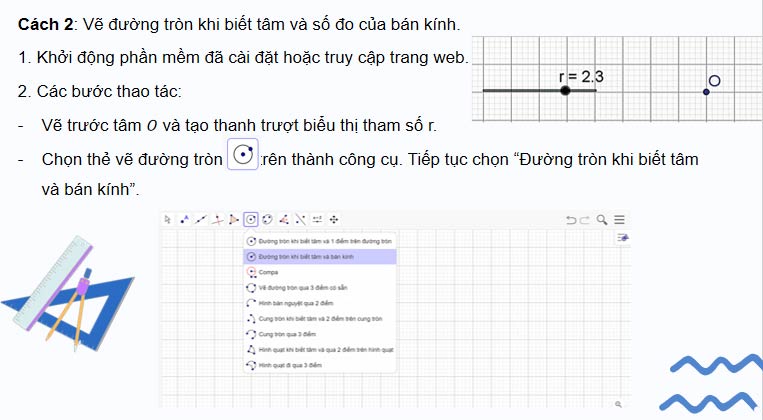Click point O in the grid
Image resolution: width=763 pixels, height=420 pixels.
(706, 92)
